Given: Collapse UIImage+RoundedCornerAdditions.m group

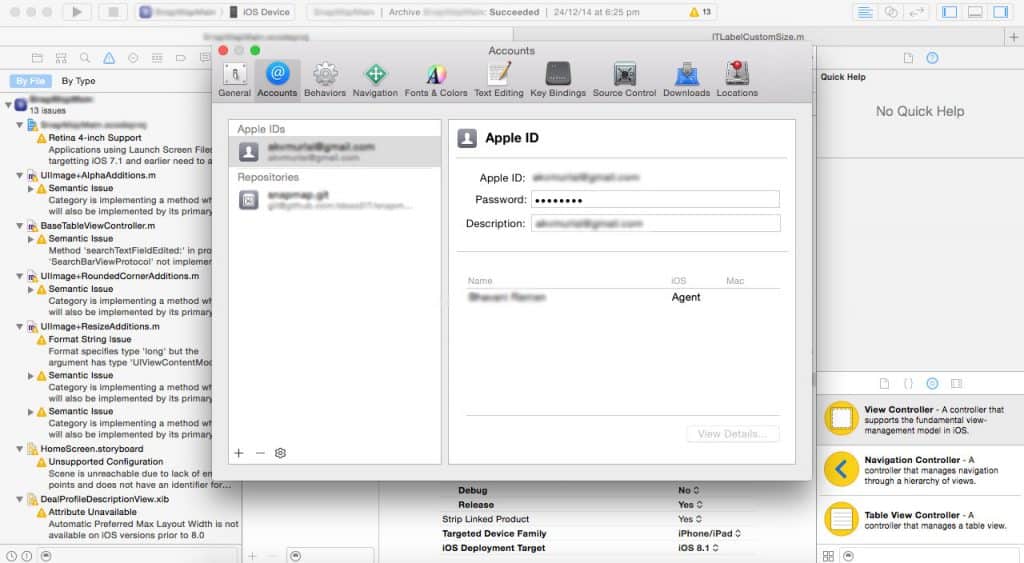Looking at the screenshot, I should pyautogui.click(x=20, y=276).
